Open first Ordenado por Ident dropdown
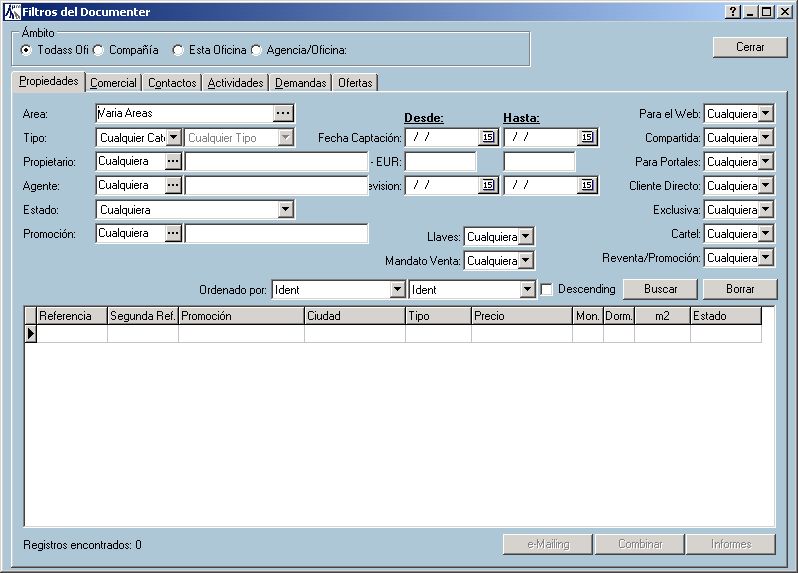 (397, 290)
